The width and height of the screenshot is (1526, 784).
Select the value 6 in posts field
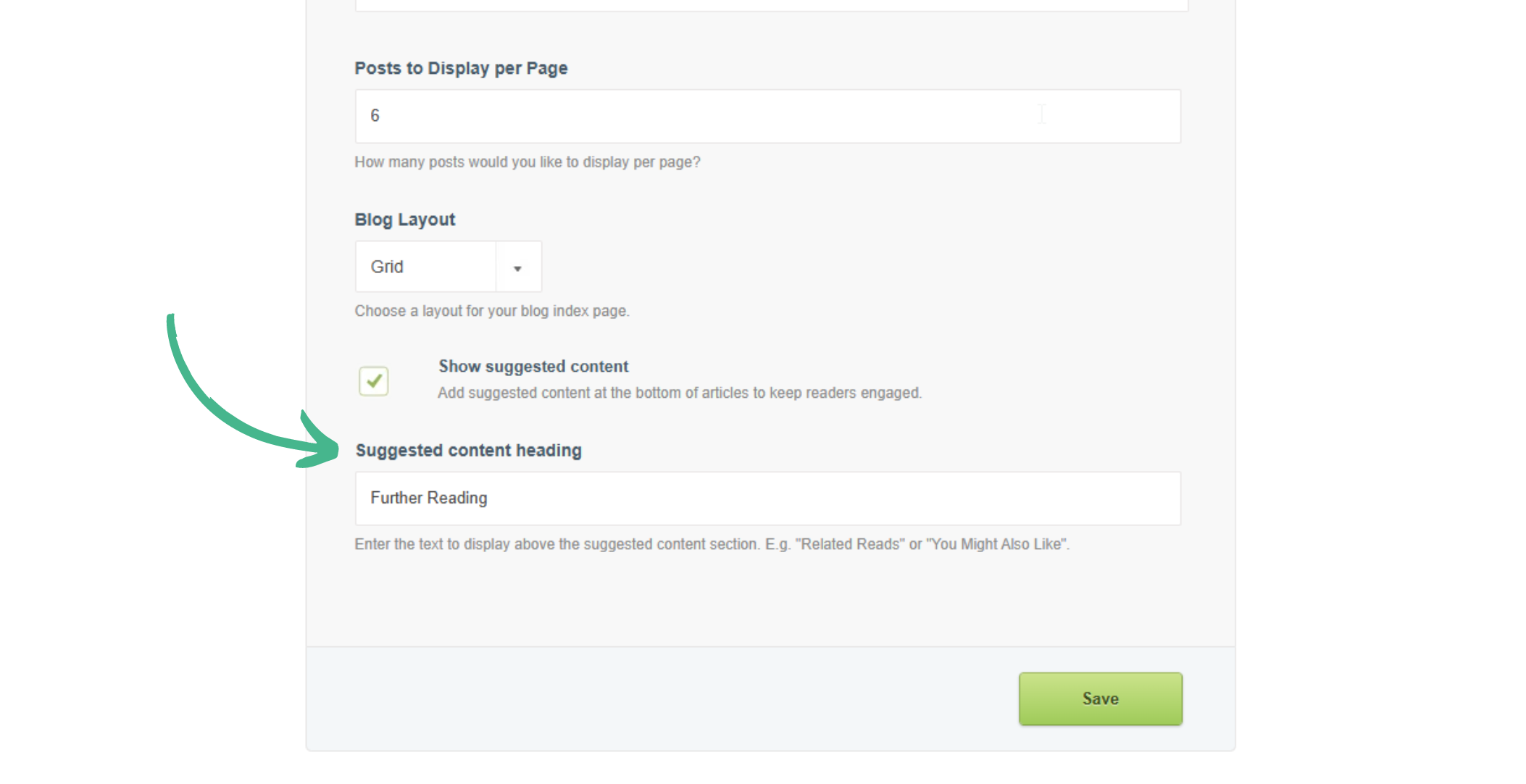(376, 115)
